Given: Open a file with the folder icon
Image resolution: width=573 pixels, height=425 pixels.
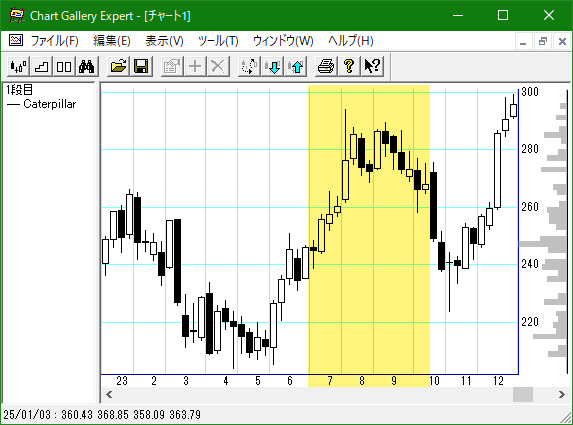Looking at the screenshot, I should (118, 67).
